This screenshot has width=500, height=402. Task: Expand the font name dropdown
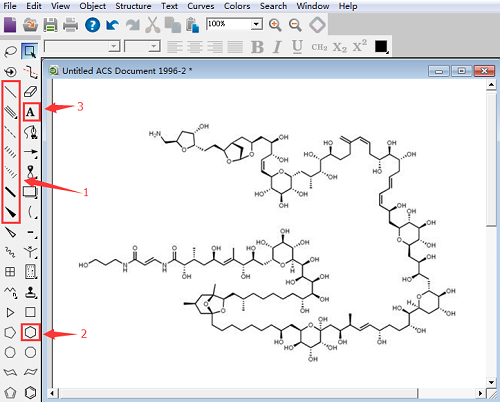[x=114, y=46]
